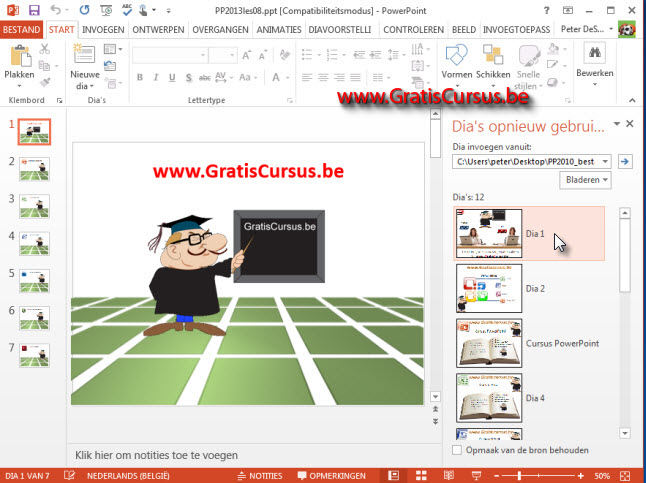
Task: Adjust the zoom slider handle
Action: 520,476
